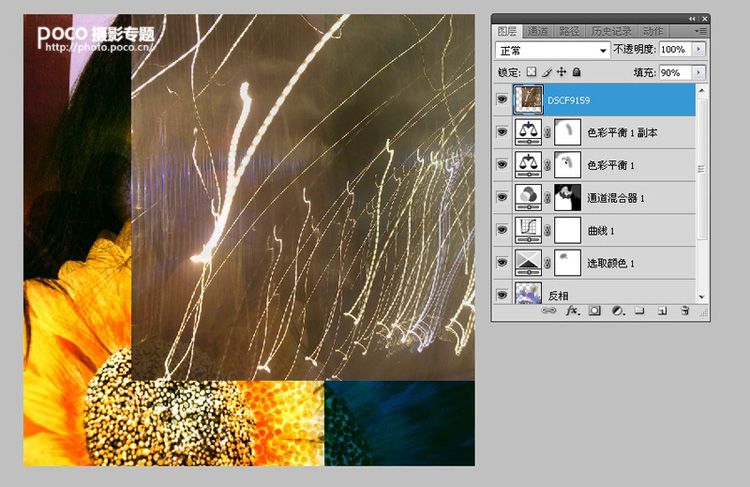Open layers panel options menu

click(701, 31)
